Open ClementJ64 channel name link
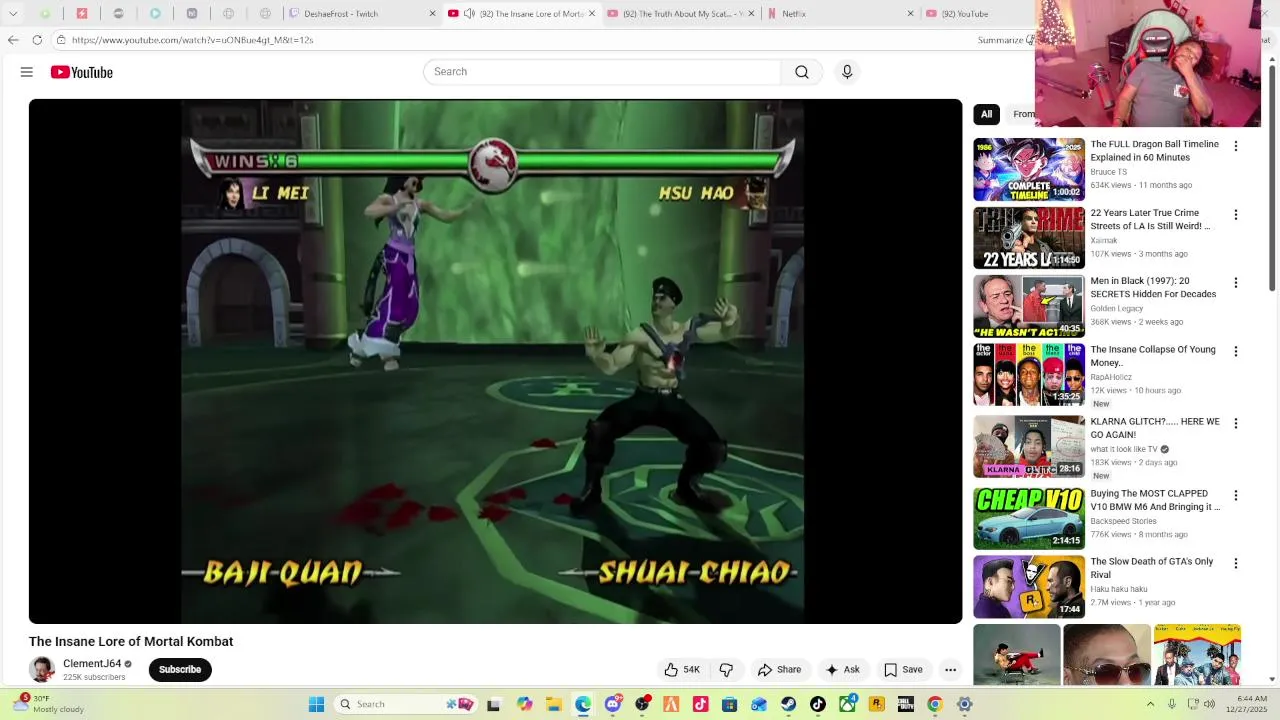Image resolution: width=1280 pixels, height=720 pixels. (x=92, y=664)
